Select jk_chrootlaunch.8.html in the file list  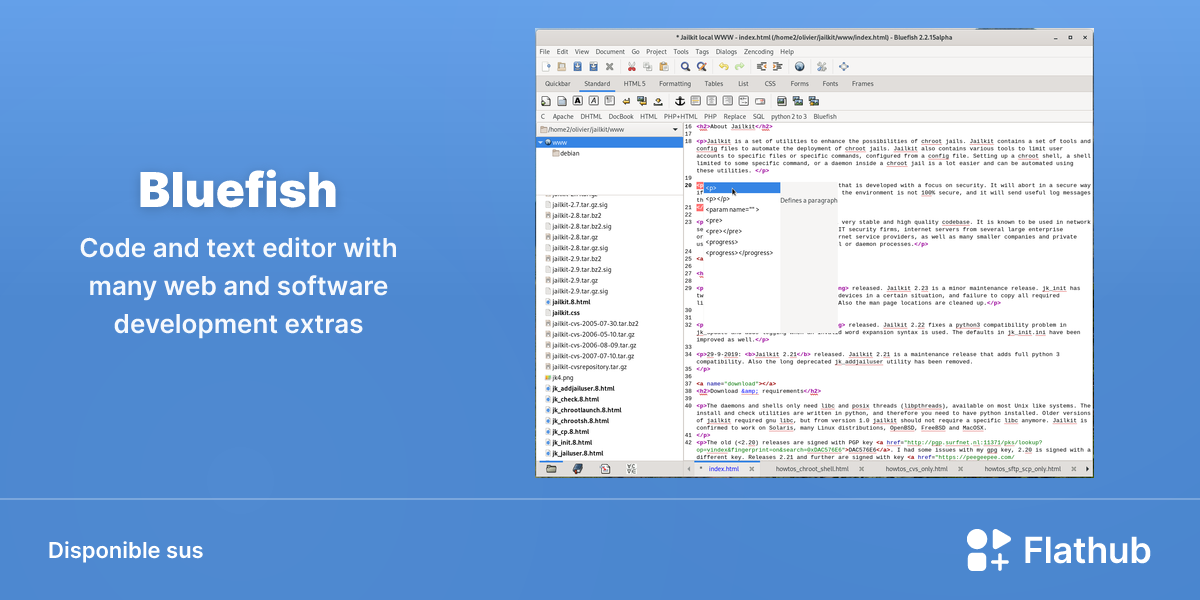pyautogui.click(x=585, y=410)
